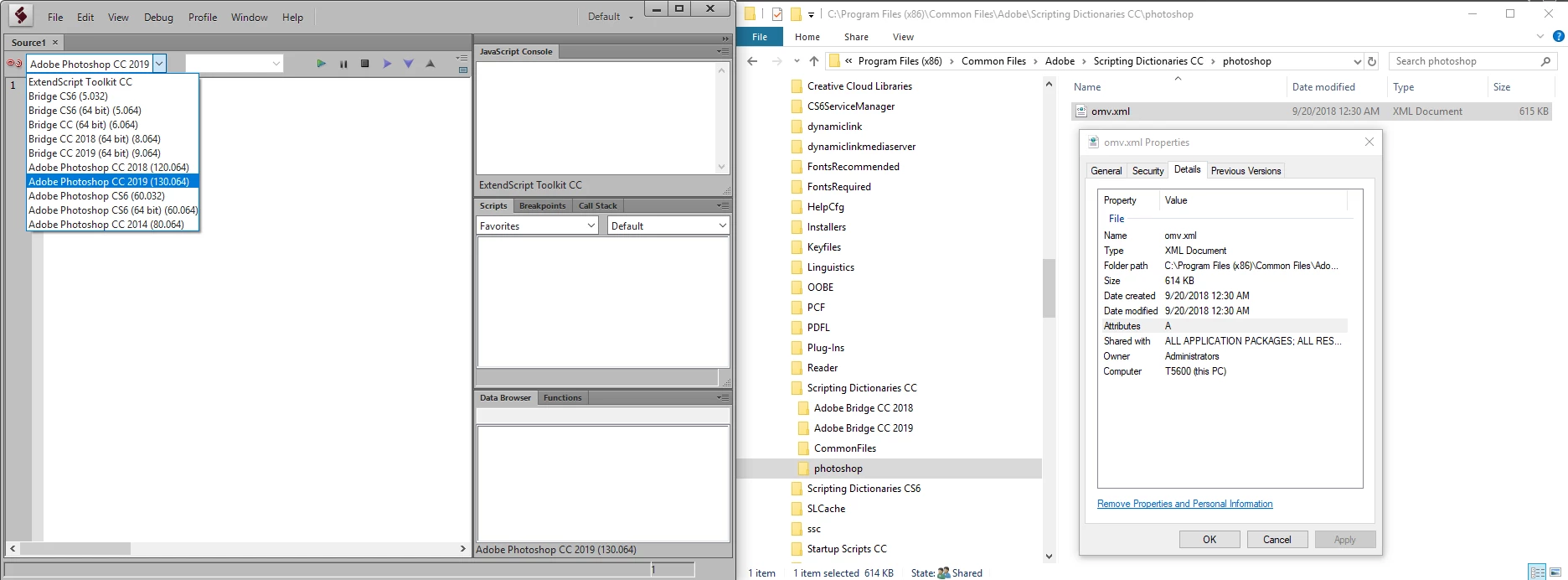The height and width of the screenshot is (580, 1568).
Task: Open the Window menu in ExtendScript Toolkit
Action: [x=250, y=17]
